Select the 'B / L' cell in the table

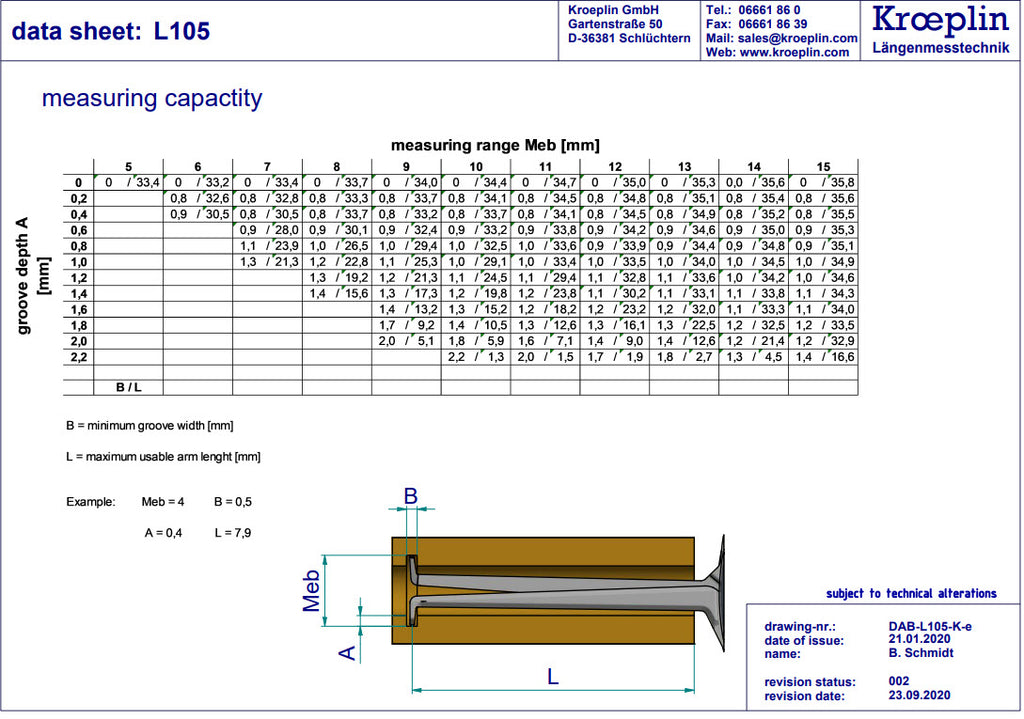coord(128,387)
